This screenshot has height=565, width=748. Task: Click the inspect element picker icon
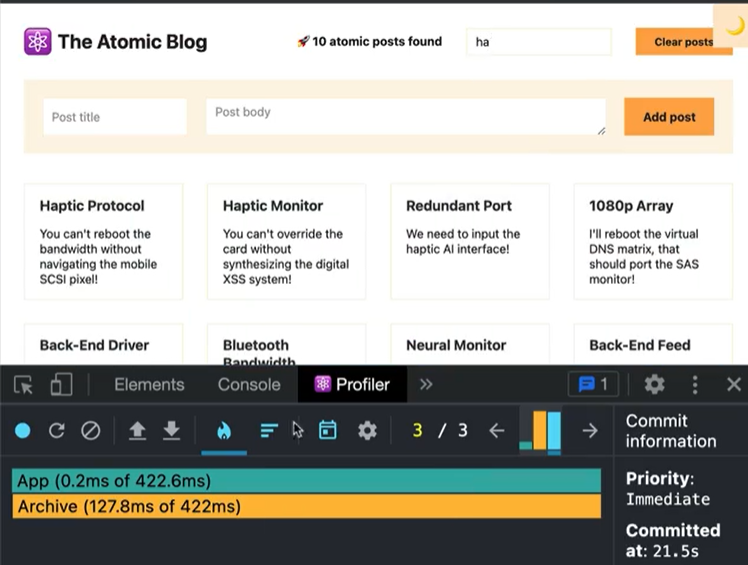click(x=24, y=385)
